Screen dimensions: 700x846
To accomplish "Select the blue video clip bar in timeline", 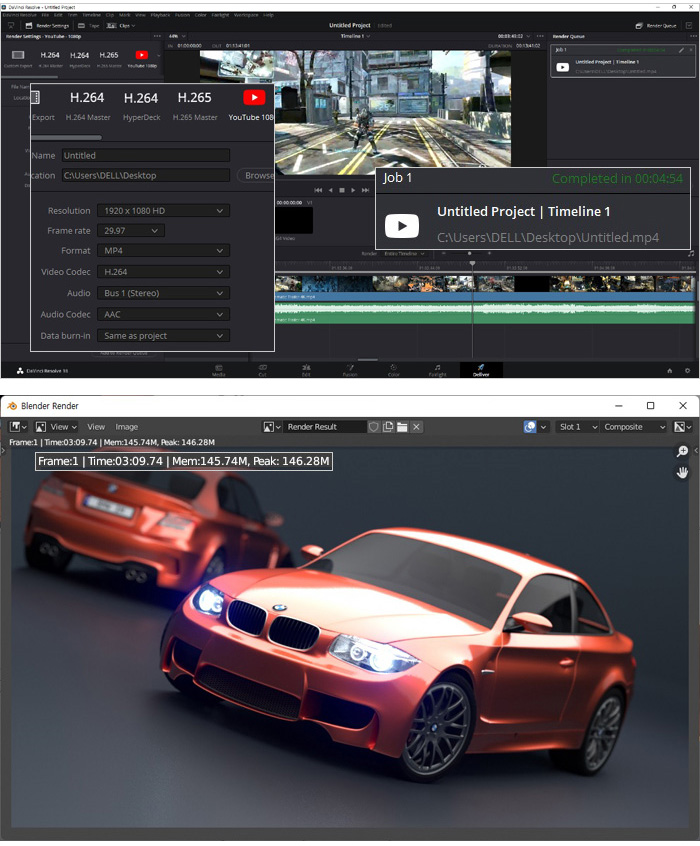I will (485, 296).
